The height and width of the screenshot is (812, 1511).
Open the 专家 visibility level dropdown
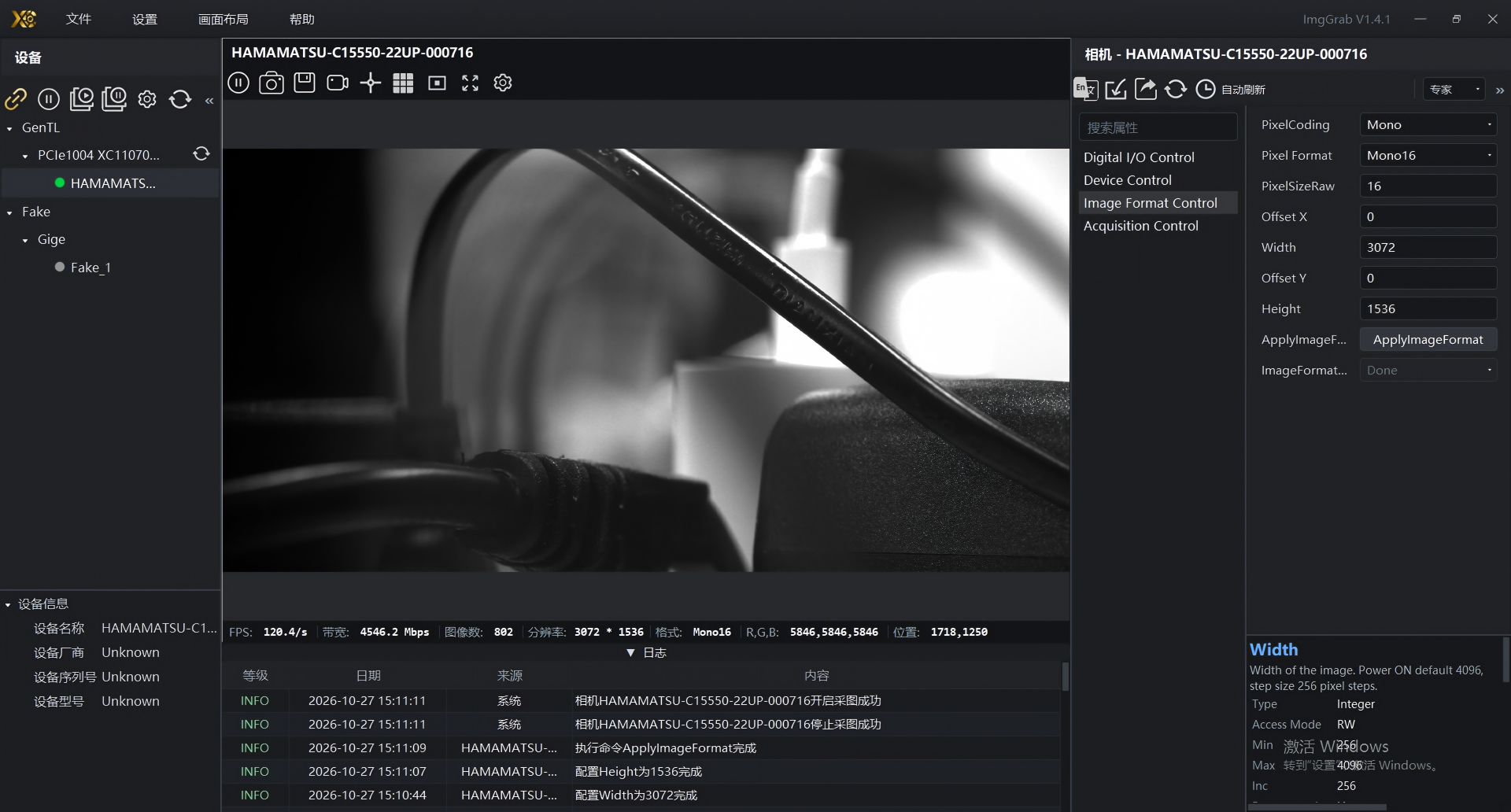[x=1454, y=90]
